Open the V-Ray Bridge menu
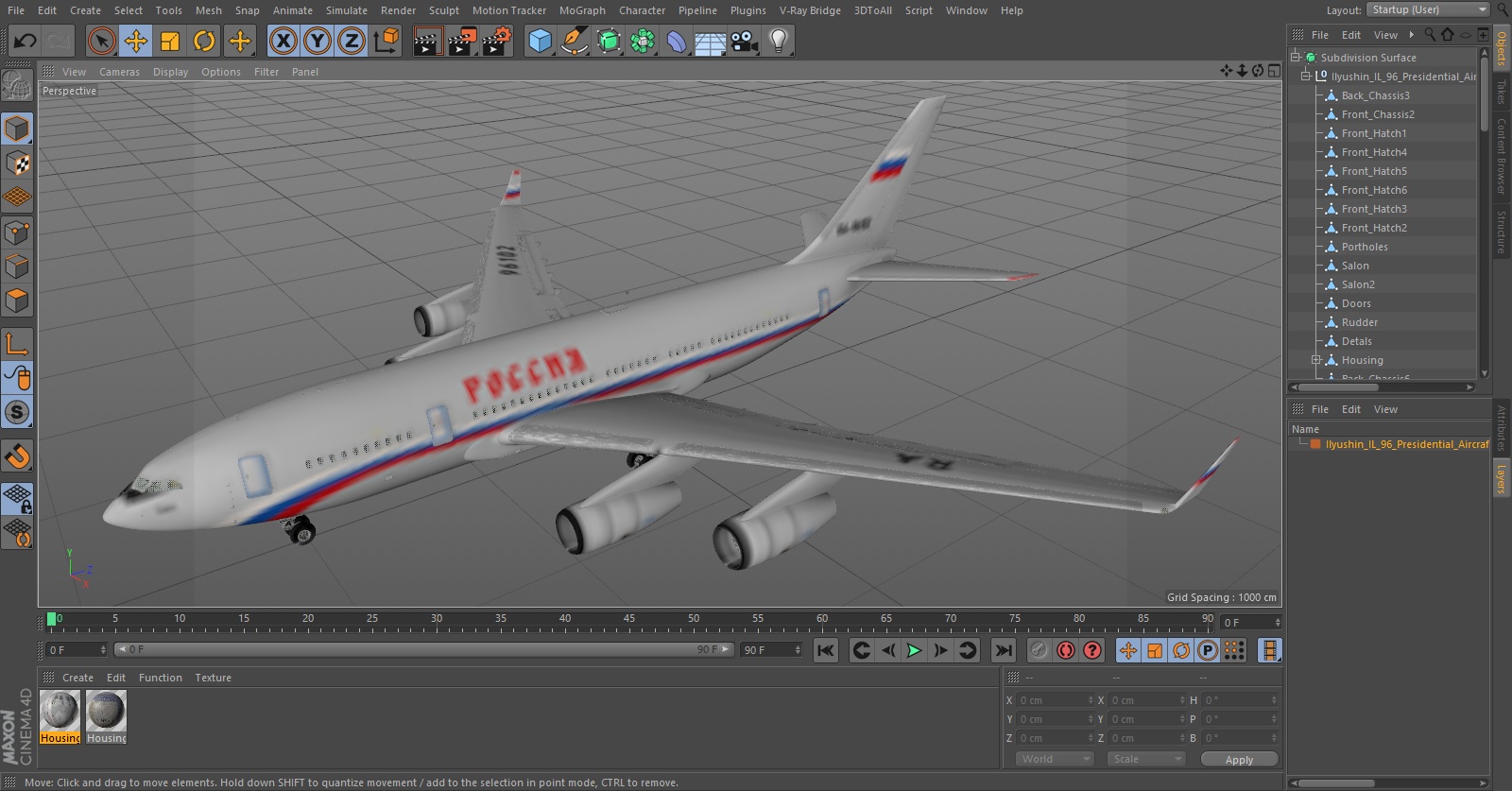Viewport: 1512px width, 791px height. 810,10
